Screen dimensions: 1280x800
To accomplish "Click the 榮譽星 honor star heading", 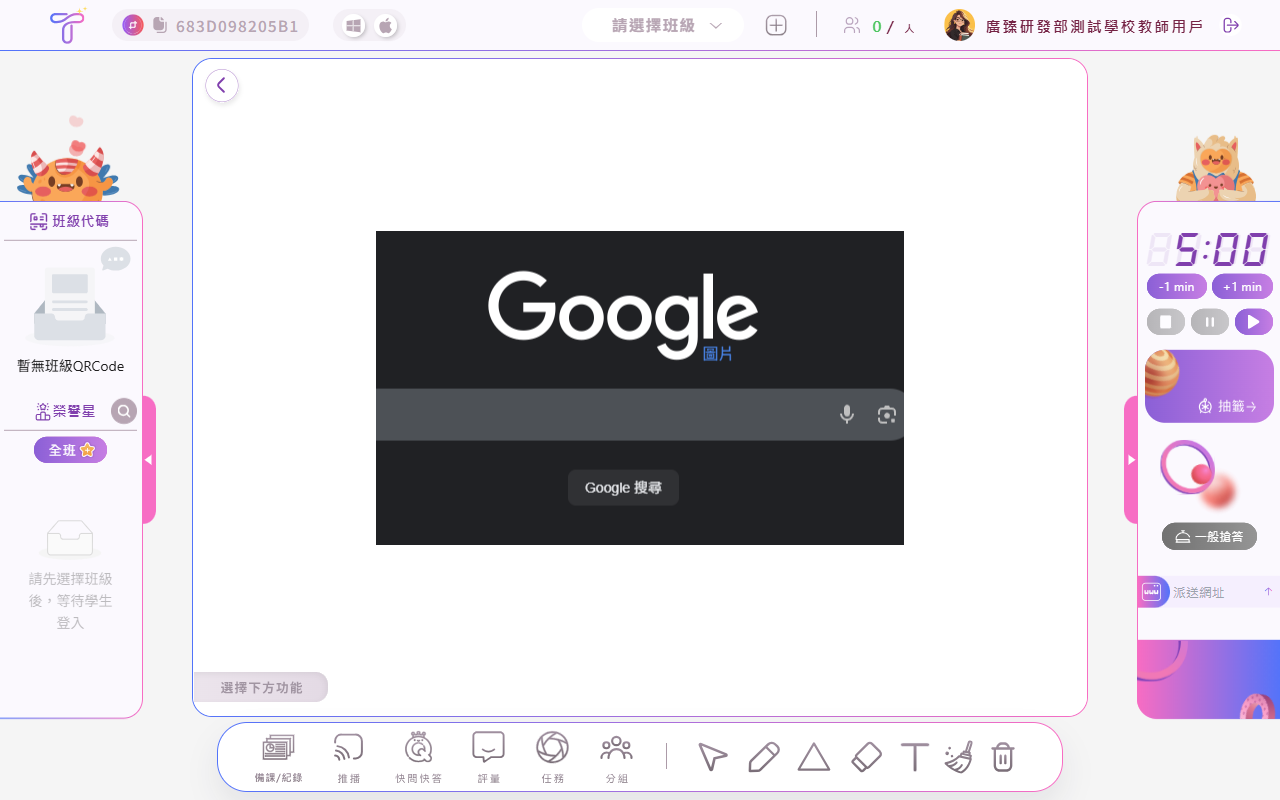I will coord(65,411).
